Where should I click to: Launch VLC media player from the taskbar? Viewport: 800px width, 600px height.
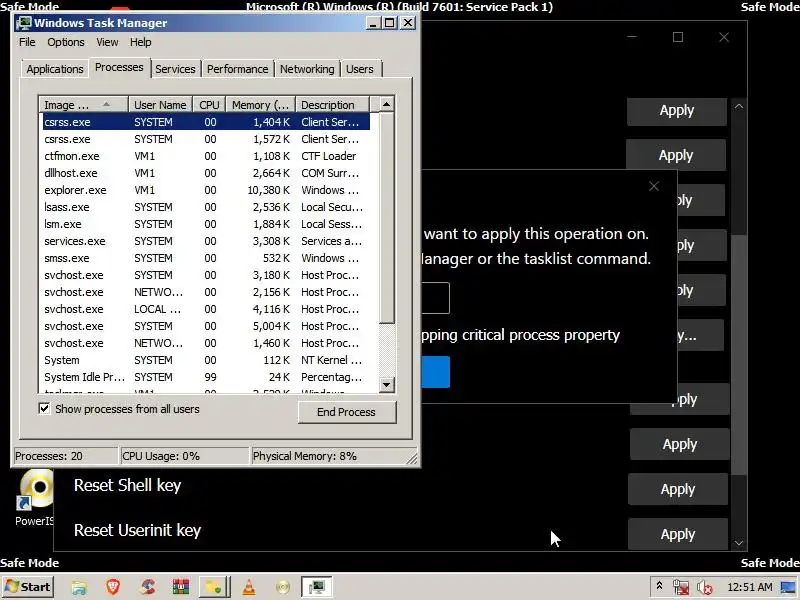(248, 587)
